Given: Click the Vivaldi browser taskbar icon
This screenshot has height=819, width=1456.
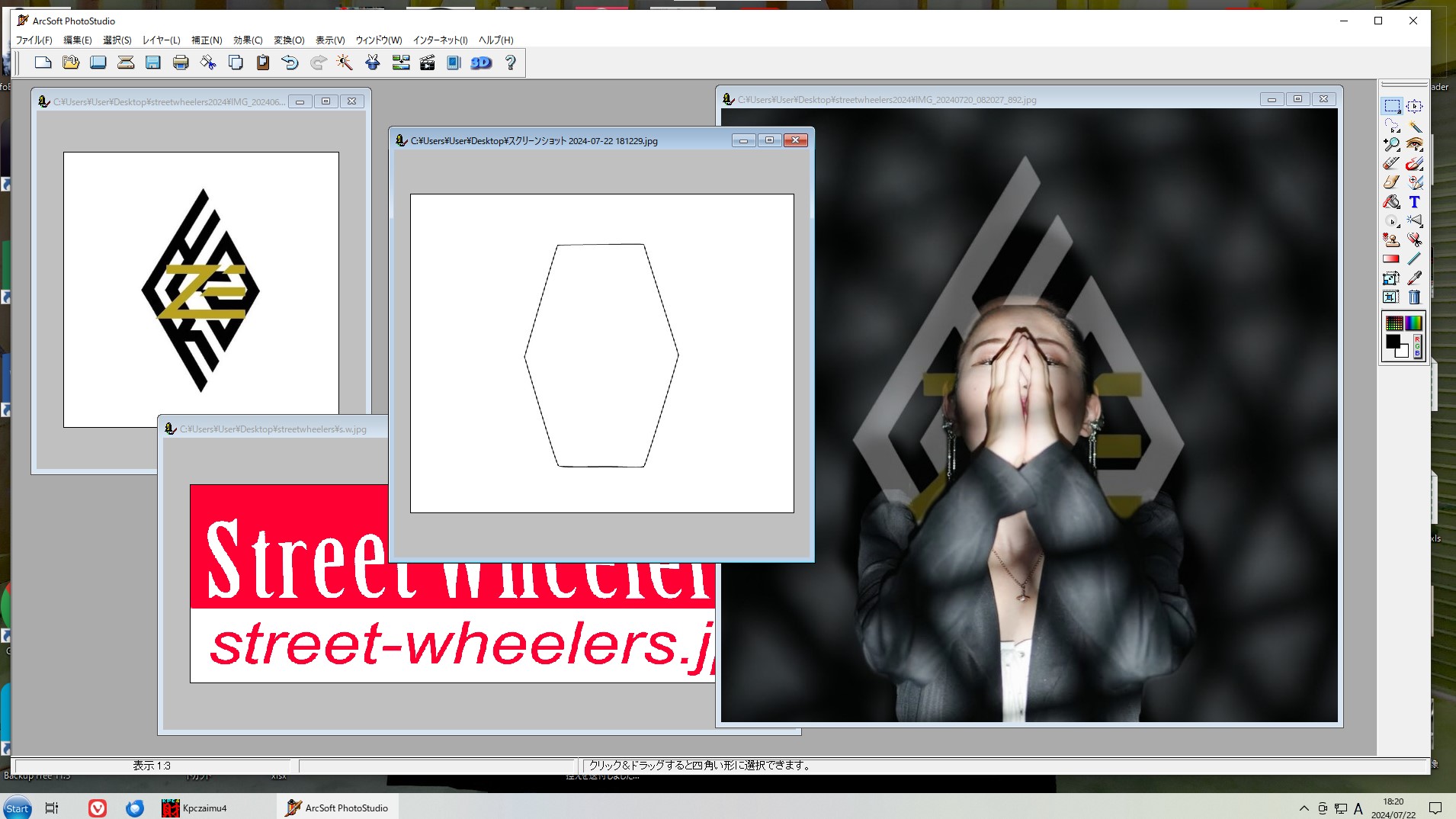Looking at the screenshot, I should coord(98,808).
